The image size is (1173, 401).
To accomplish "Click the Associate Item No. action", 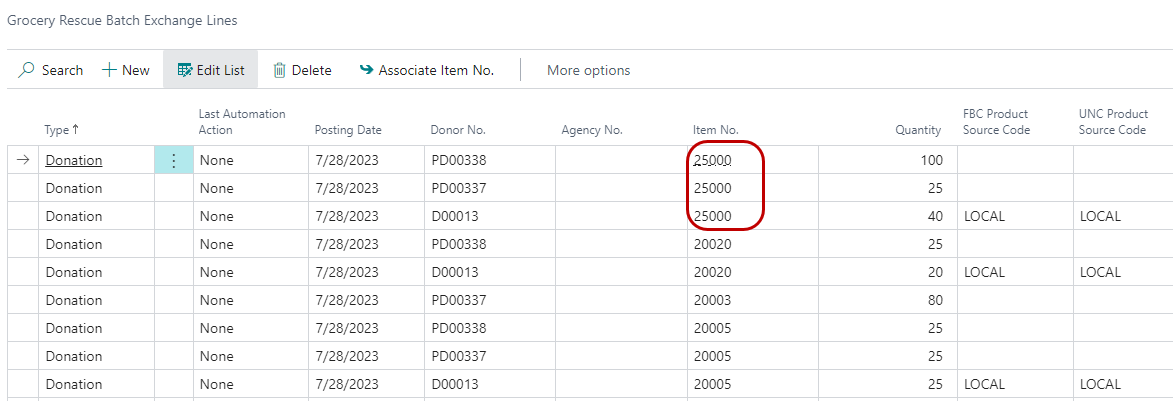I will pos(436,70).
